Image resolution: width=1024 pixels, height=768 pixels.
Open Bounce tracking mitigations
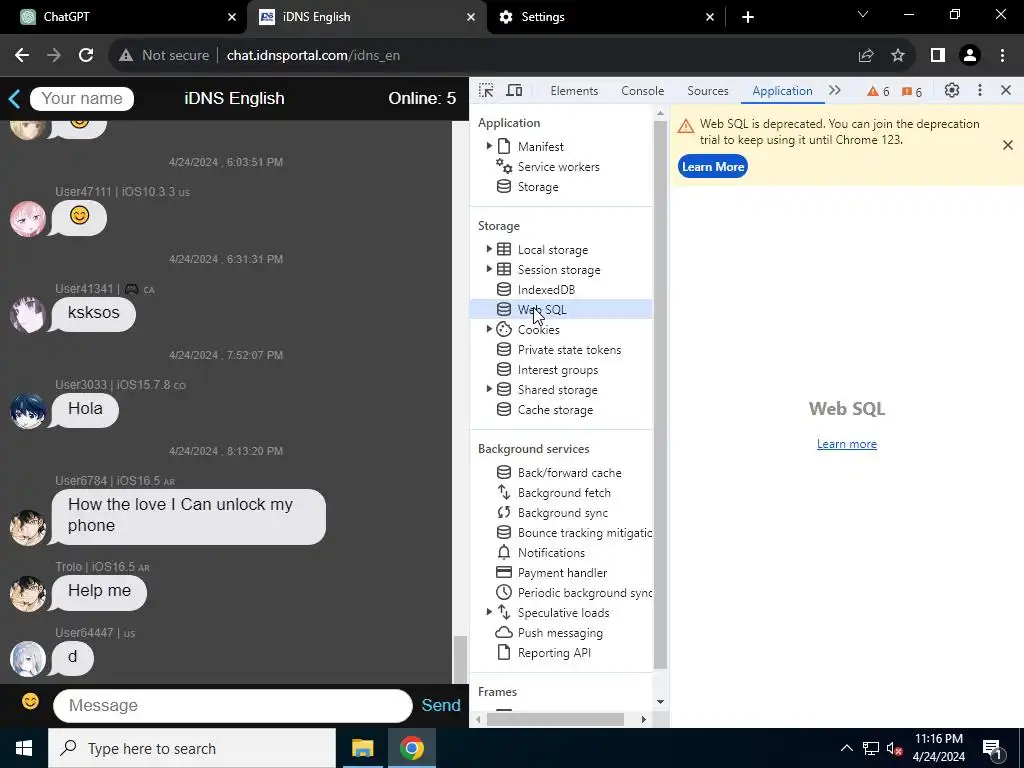click(x=575, y=532)
